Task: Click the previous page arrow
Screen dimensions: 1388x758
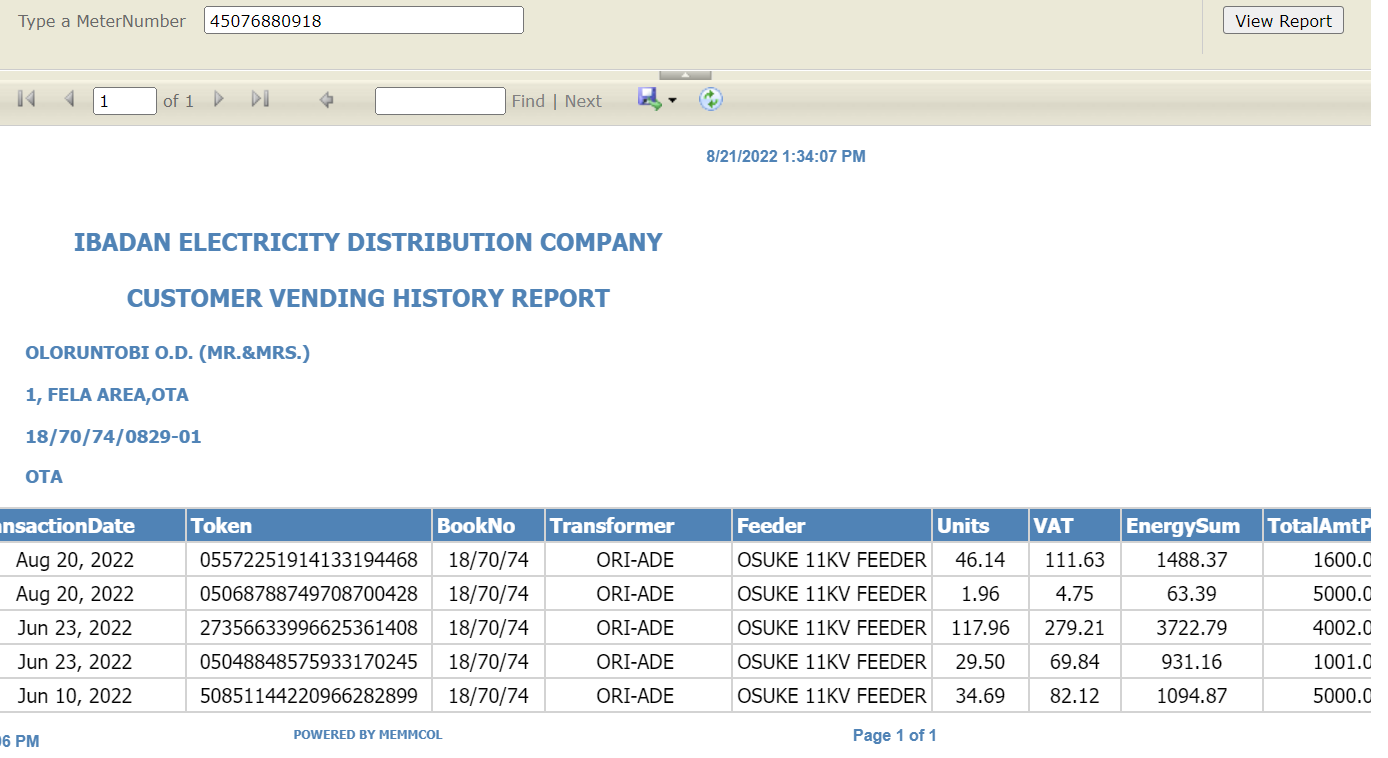Action: (69, 99)
